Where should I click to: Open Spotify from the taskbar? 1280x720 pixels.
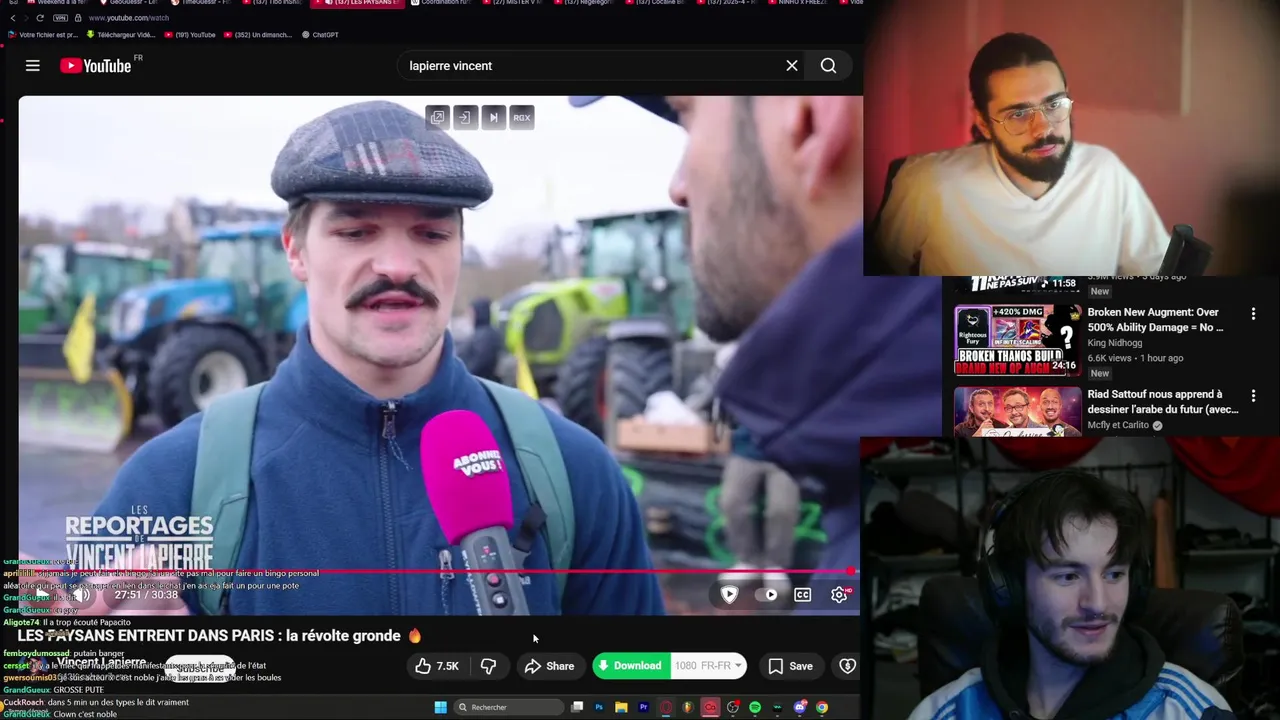(755, 707)
